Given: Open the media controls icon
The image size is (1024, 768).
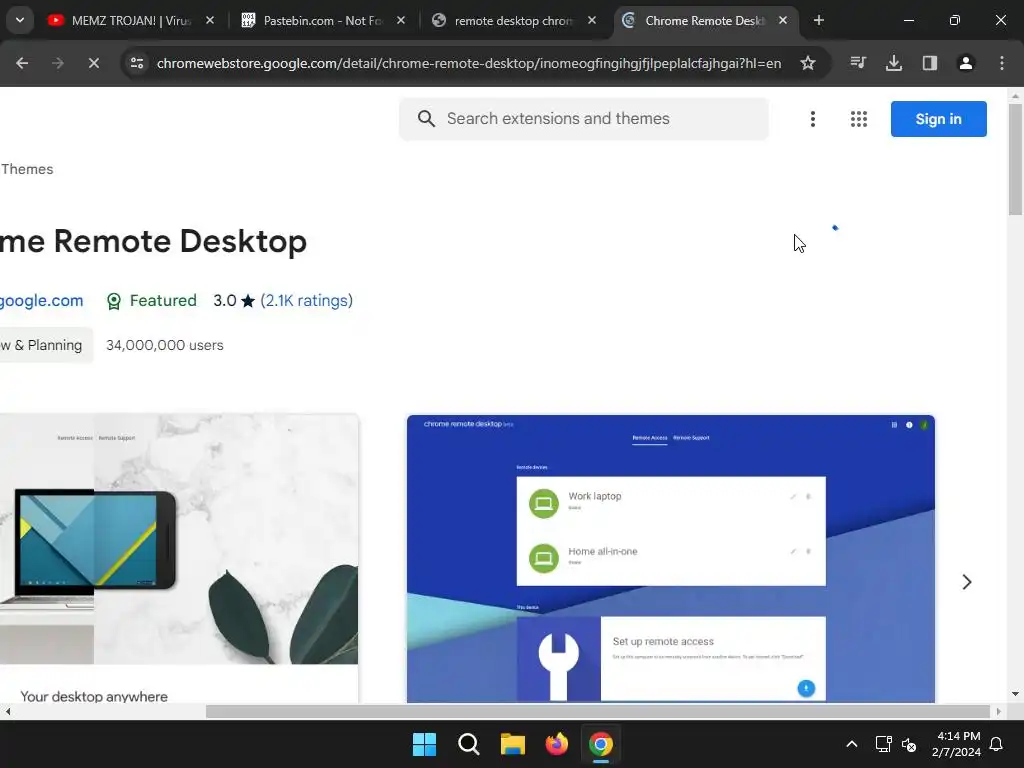Looking at the screenshot, I should point(858,63).
